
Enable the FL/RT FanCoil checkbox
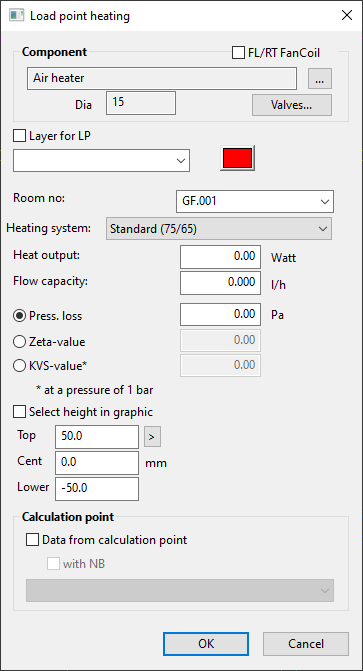coord(237,53)
